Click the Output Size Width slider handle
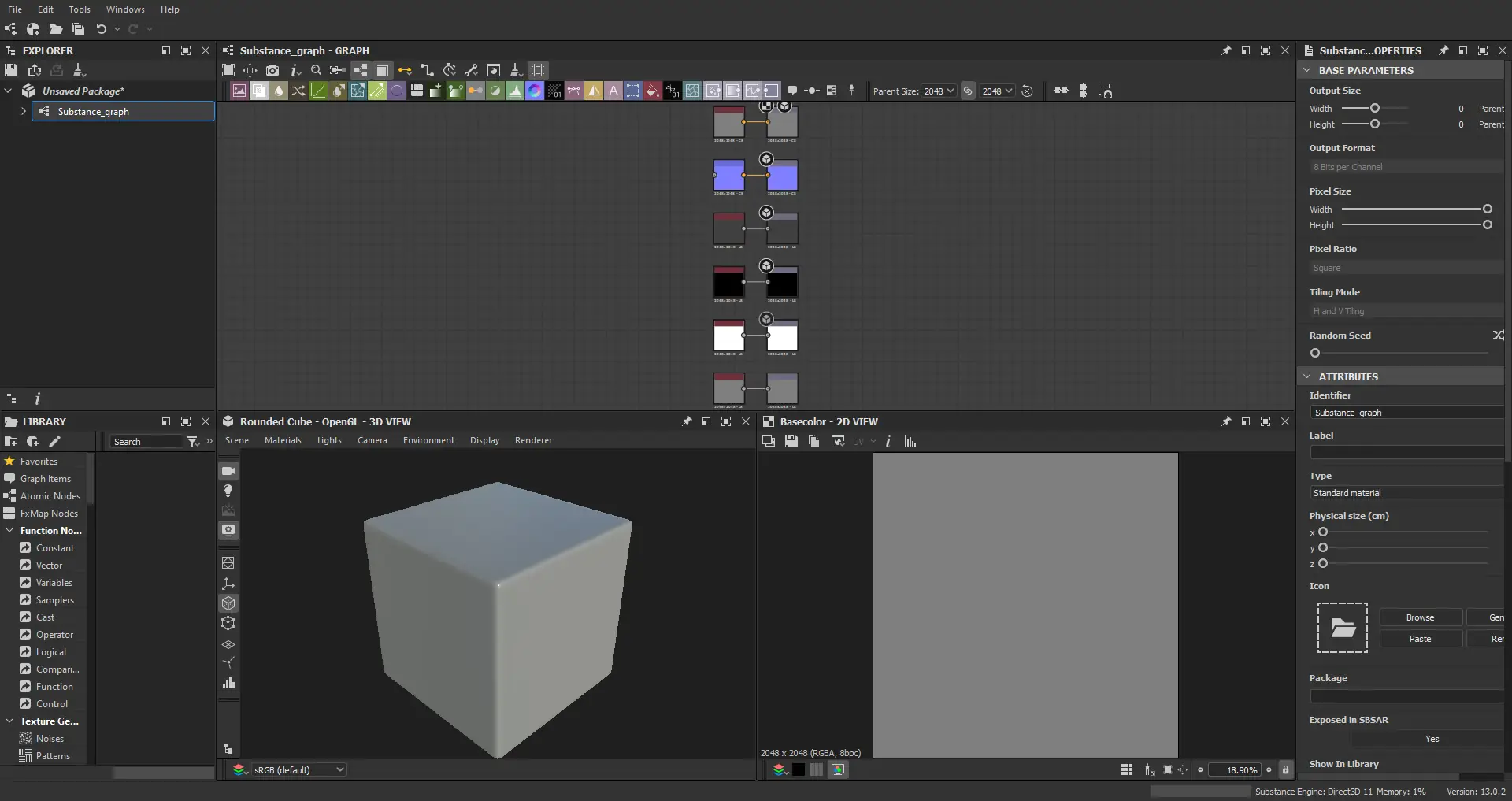 (x=1375, y=108)
